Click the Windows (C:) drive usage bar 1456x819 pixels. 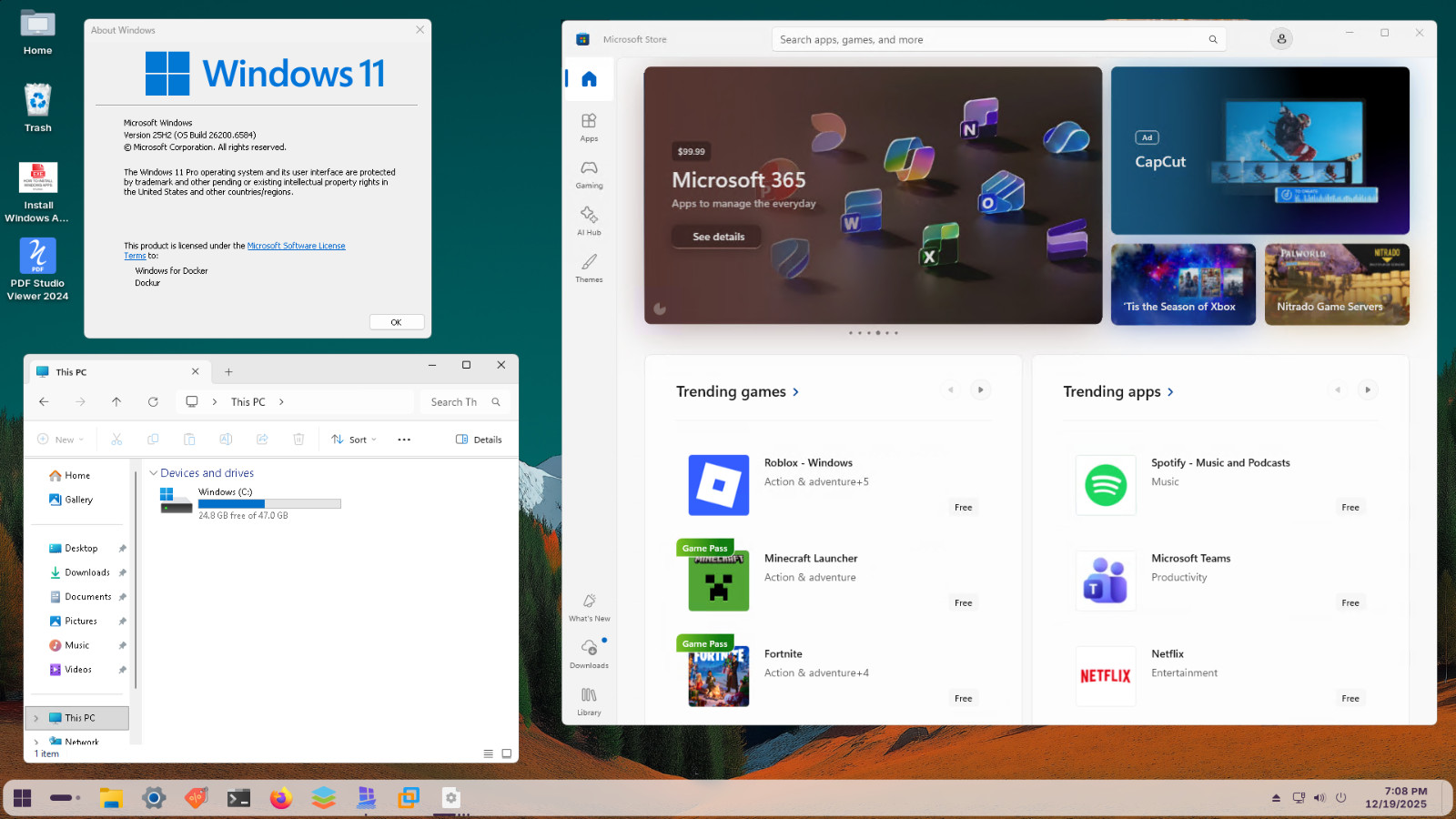coord(269,503)
